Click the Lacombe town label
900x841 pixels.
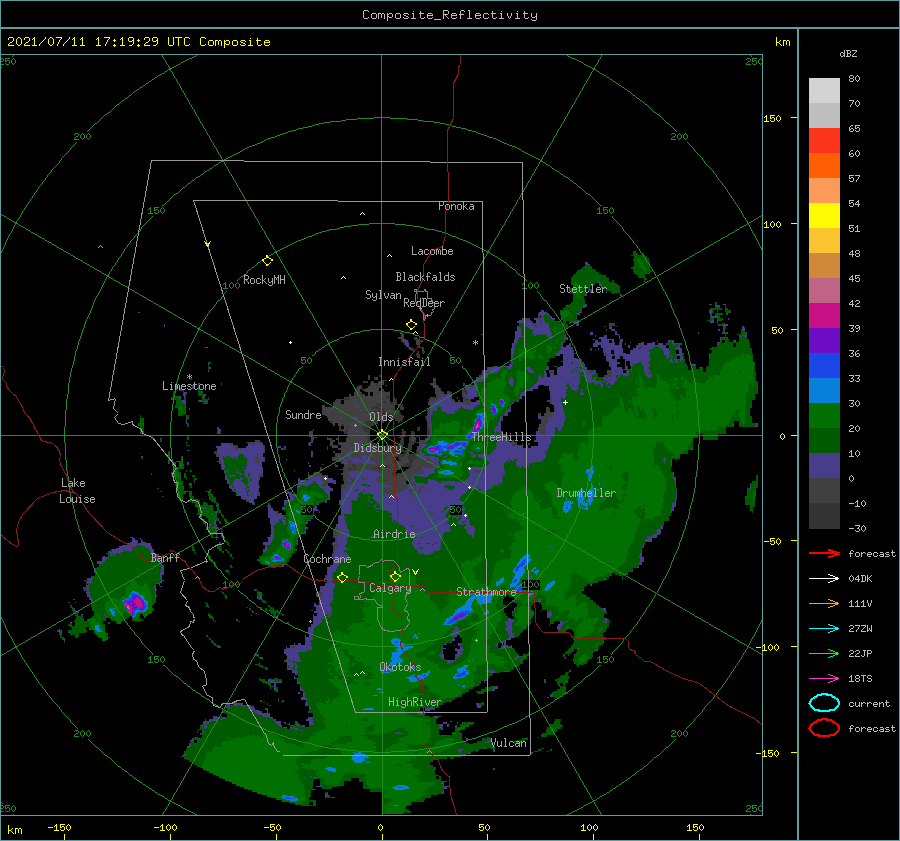point(432,251)
